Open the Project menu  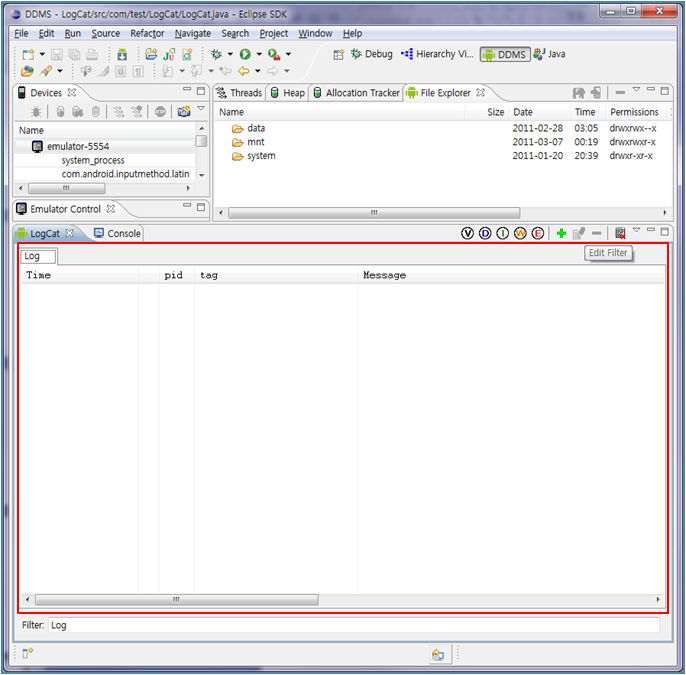273,33
